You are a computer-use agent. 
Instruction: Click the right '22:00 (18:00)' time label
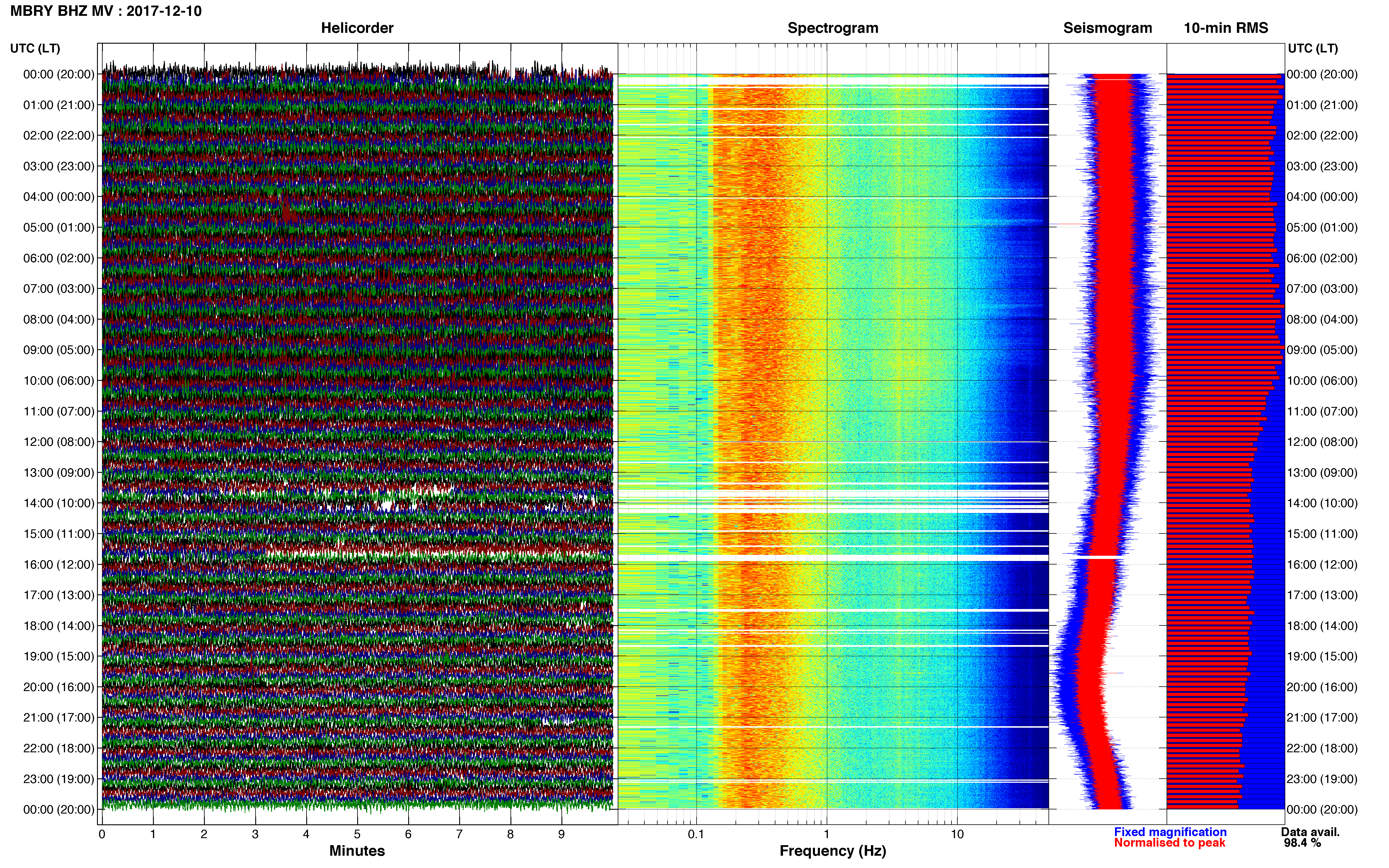pos(1322,748)
